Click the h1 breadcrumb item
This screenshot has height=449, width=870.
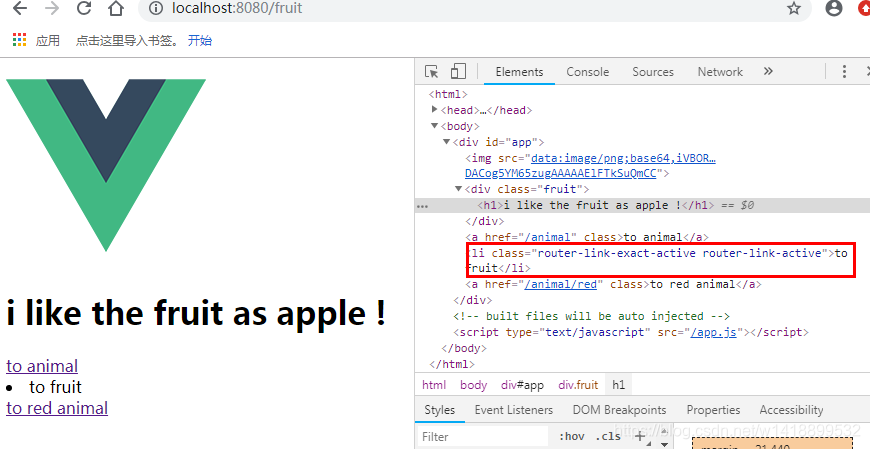point(619,385)
